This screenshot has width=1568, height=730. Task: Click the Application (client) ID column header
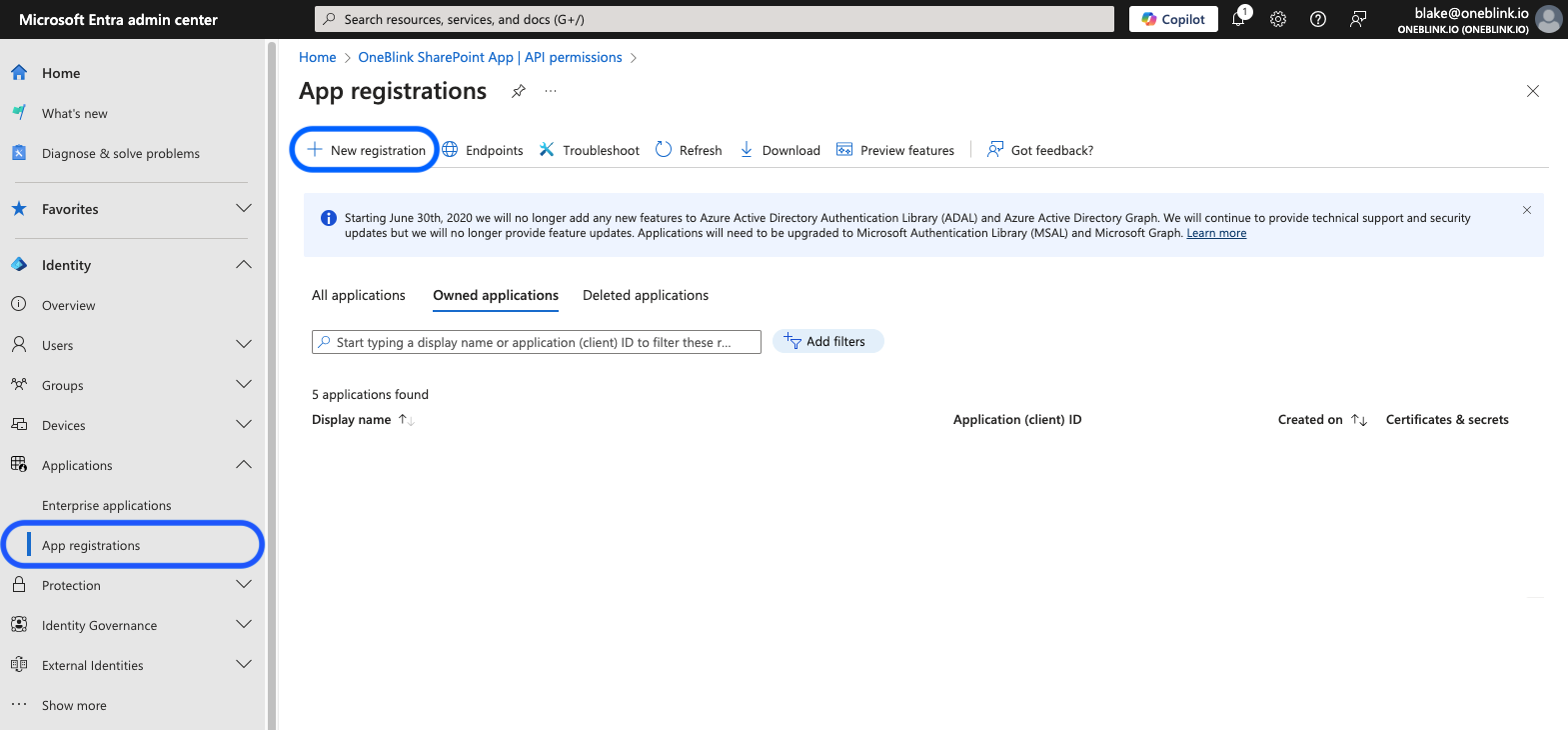pyautogui.click(x=1017, y=420)
